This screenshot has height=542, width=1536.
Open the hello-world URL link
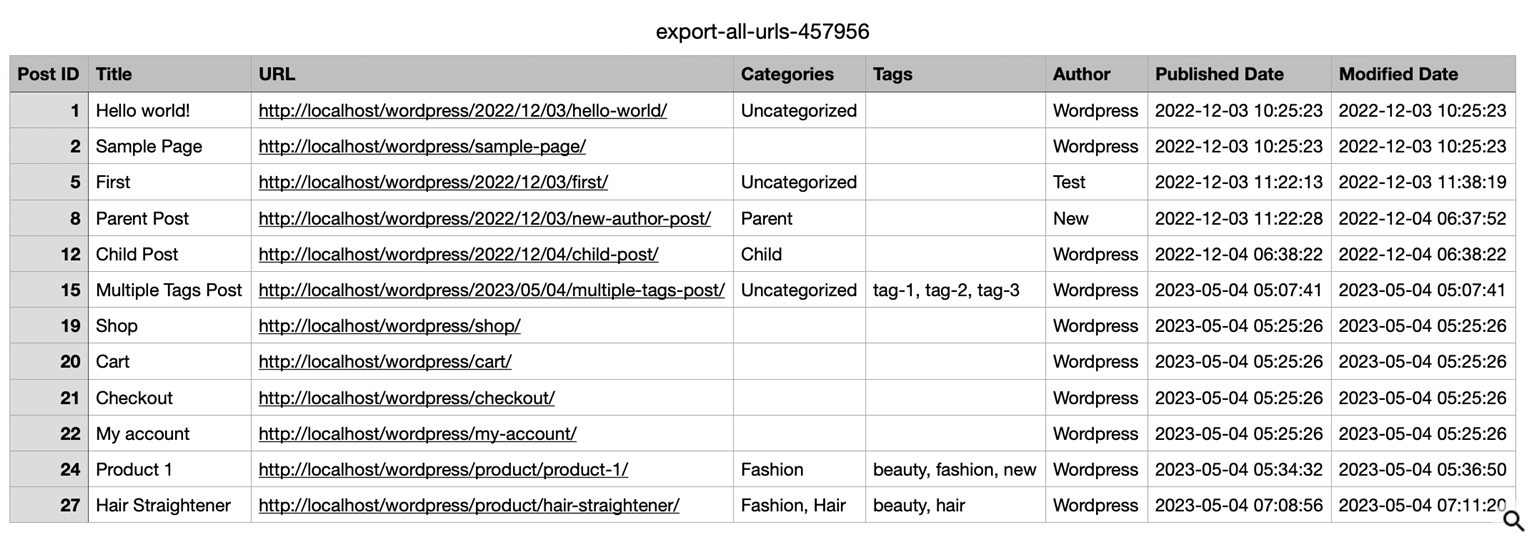point(462,110)
